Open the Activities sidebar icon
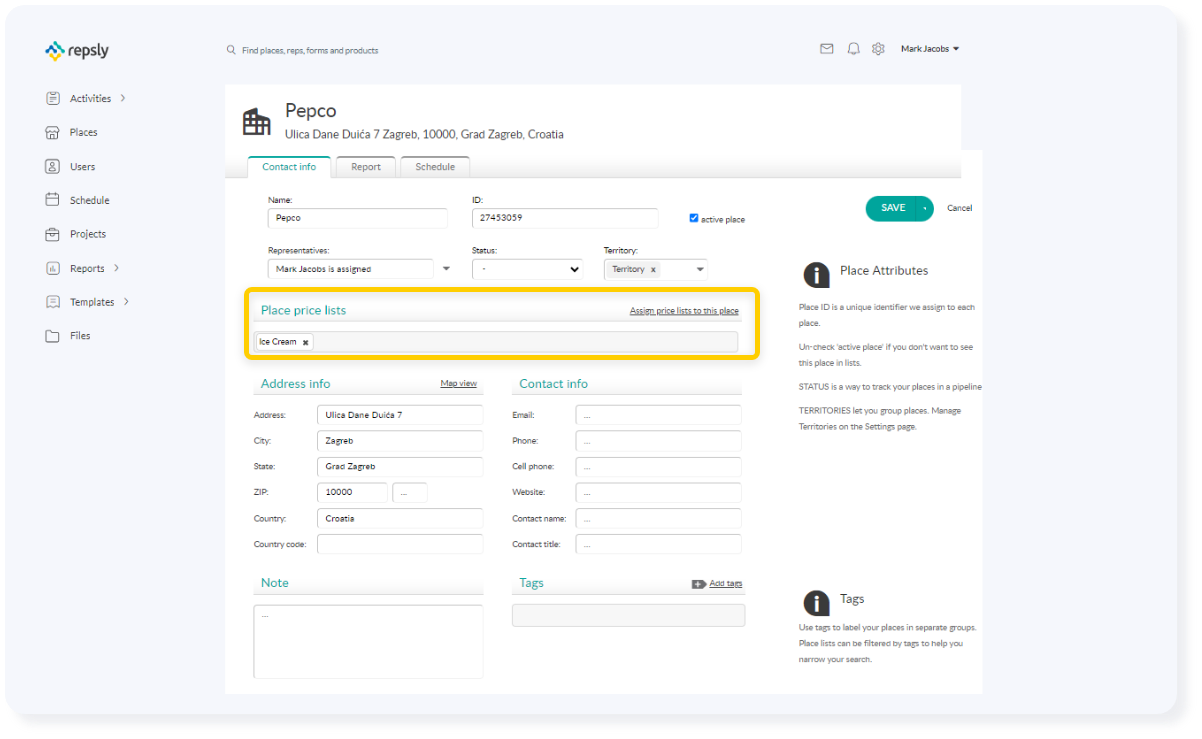The height and width of the screenshot is (739, 1202). point(53,98)
